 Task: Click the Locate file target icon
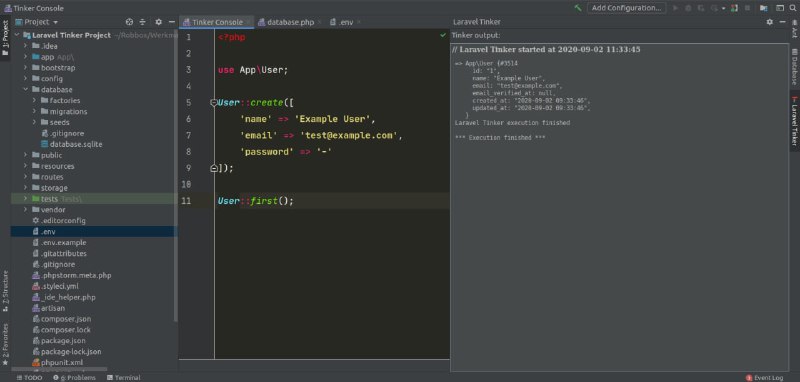pos(129,22)
